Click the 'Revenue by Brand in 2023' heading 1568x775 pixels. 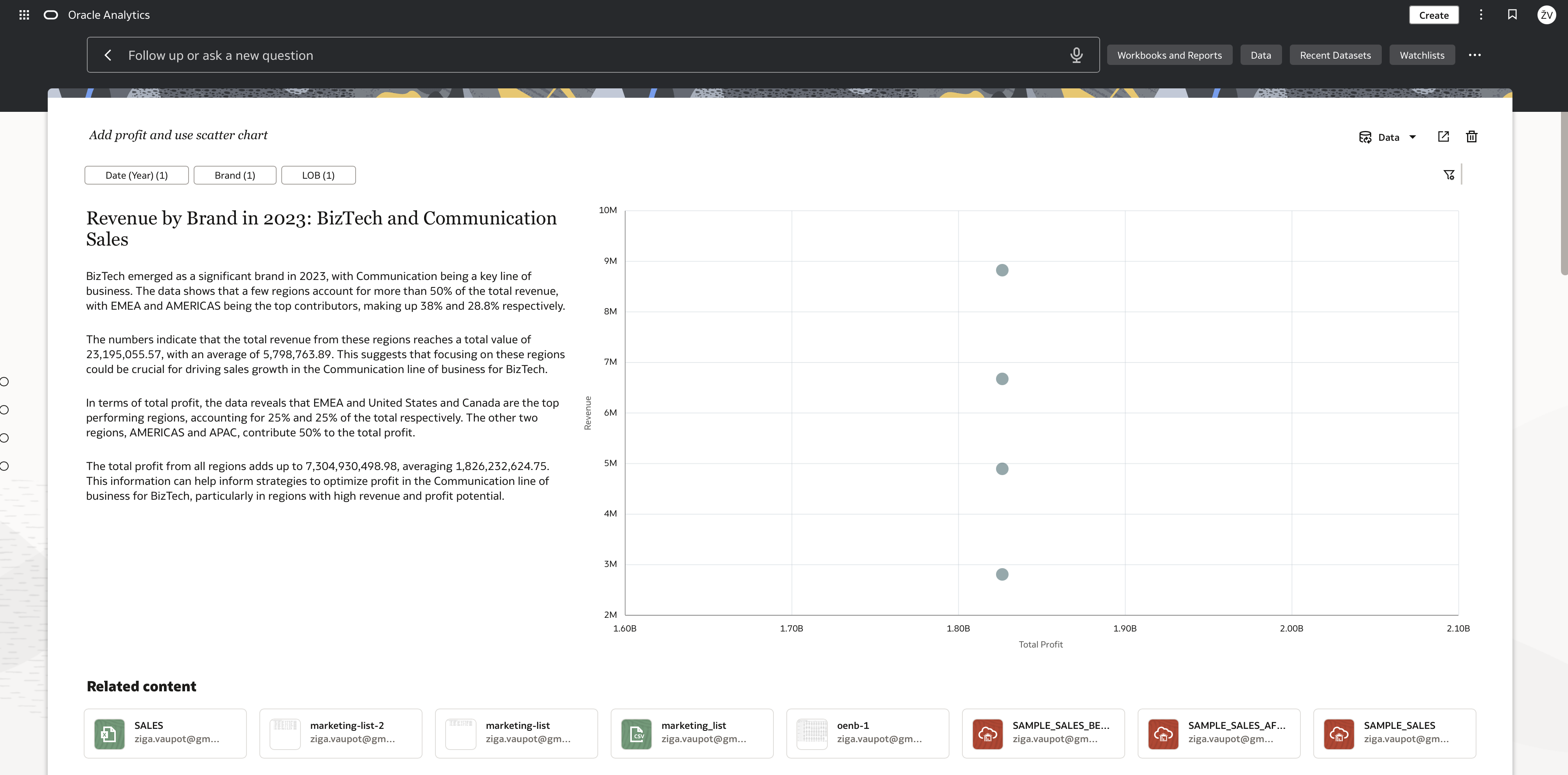[x=322, y=228]
